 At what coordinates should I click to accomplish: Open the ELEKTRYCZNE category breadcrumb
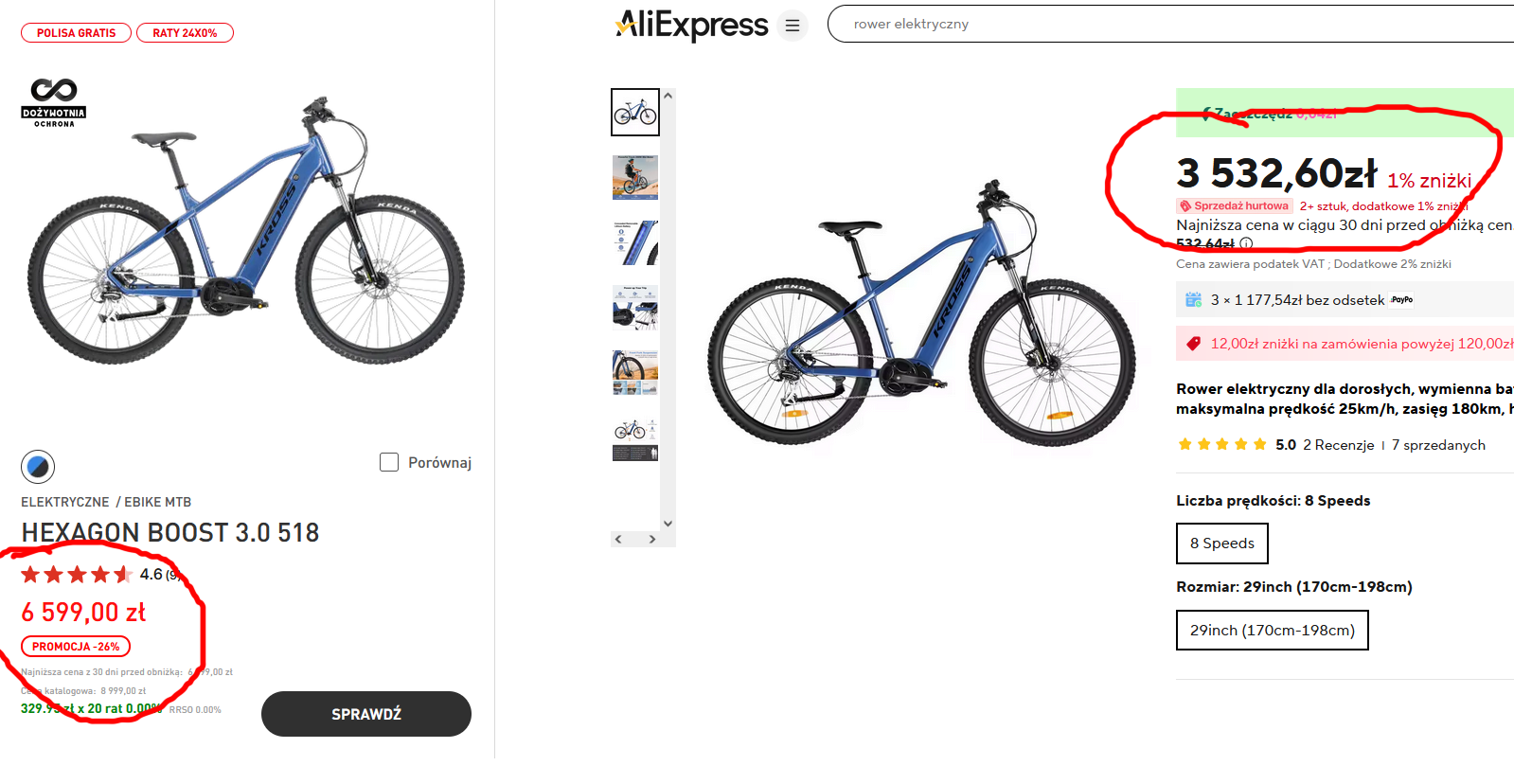(x=65, y=502)
